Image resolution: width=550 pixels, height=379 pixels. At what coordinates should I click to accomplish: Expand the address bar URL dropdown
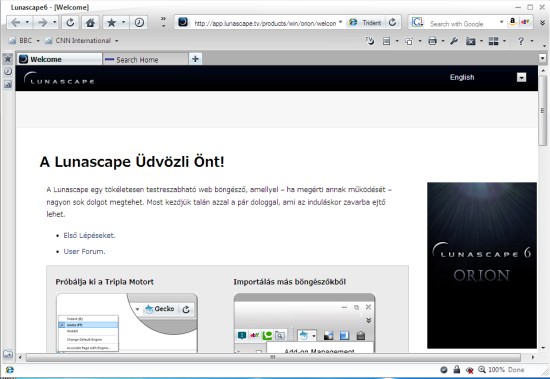point(340,22)
